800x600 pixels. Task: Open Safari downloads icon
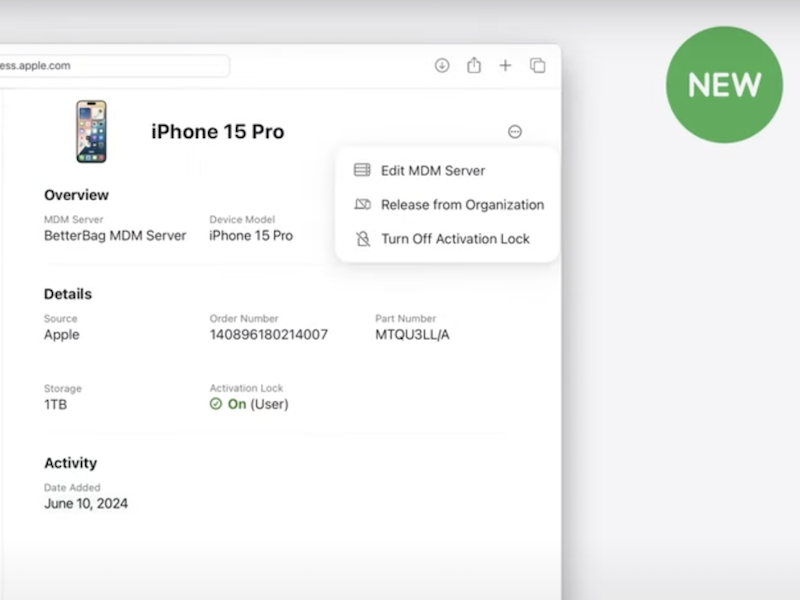coord(442,65)
